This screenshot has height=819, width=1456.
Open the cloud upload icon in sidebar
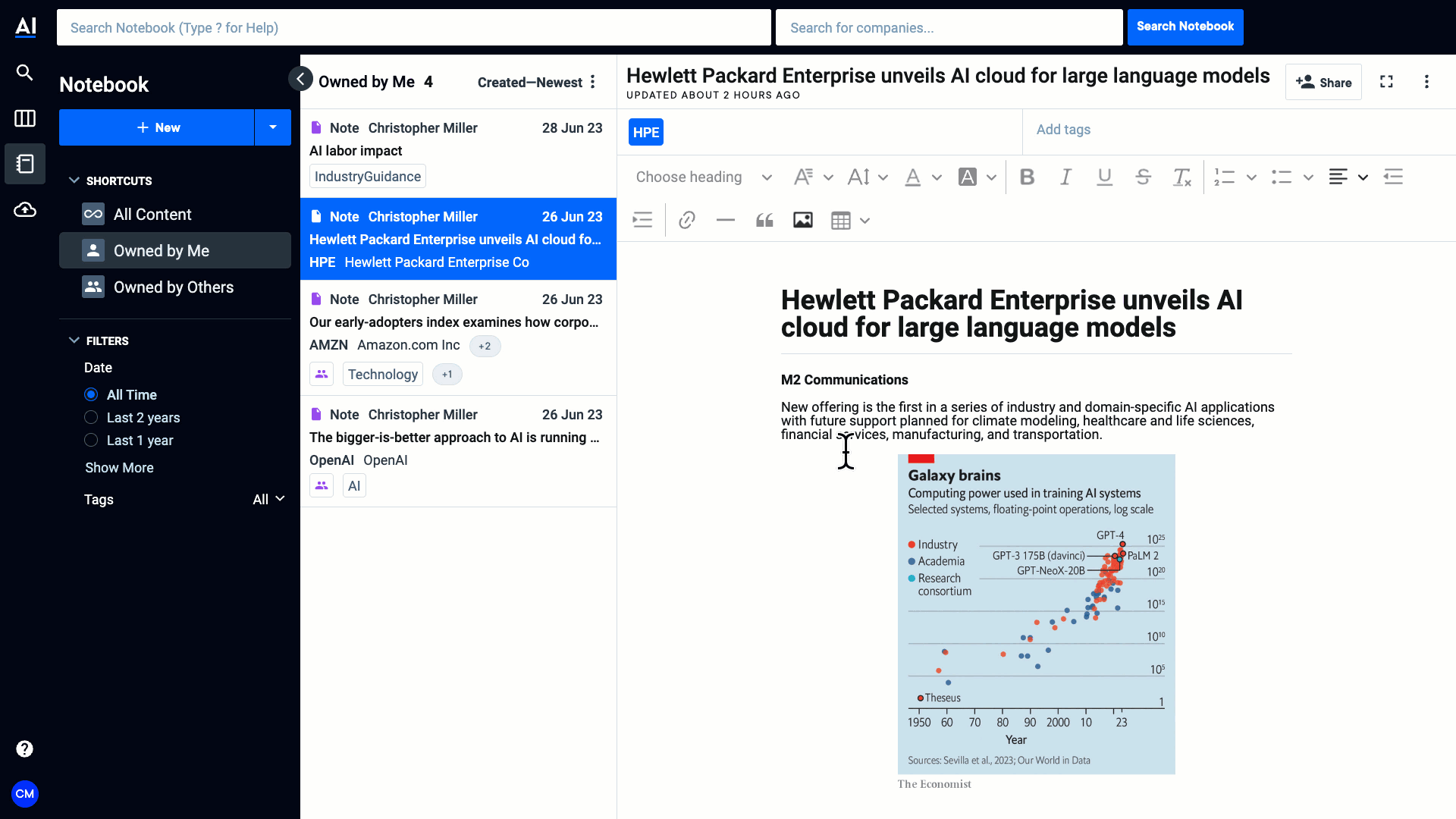click(x=24, y=209)
